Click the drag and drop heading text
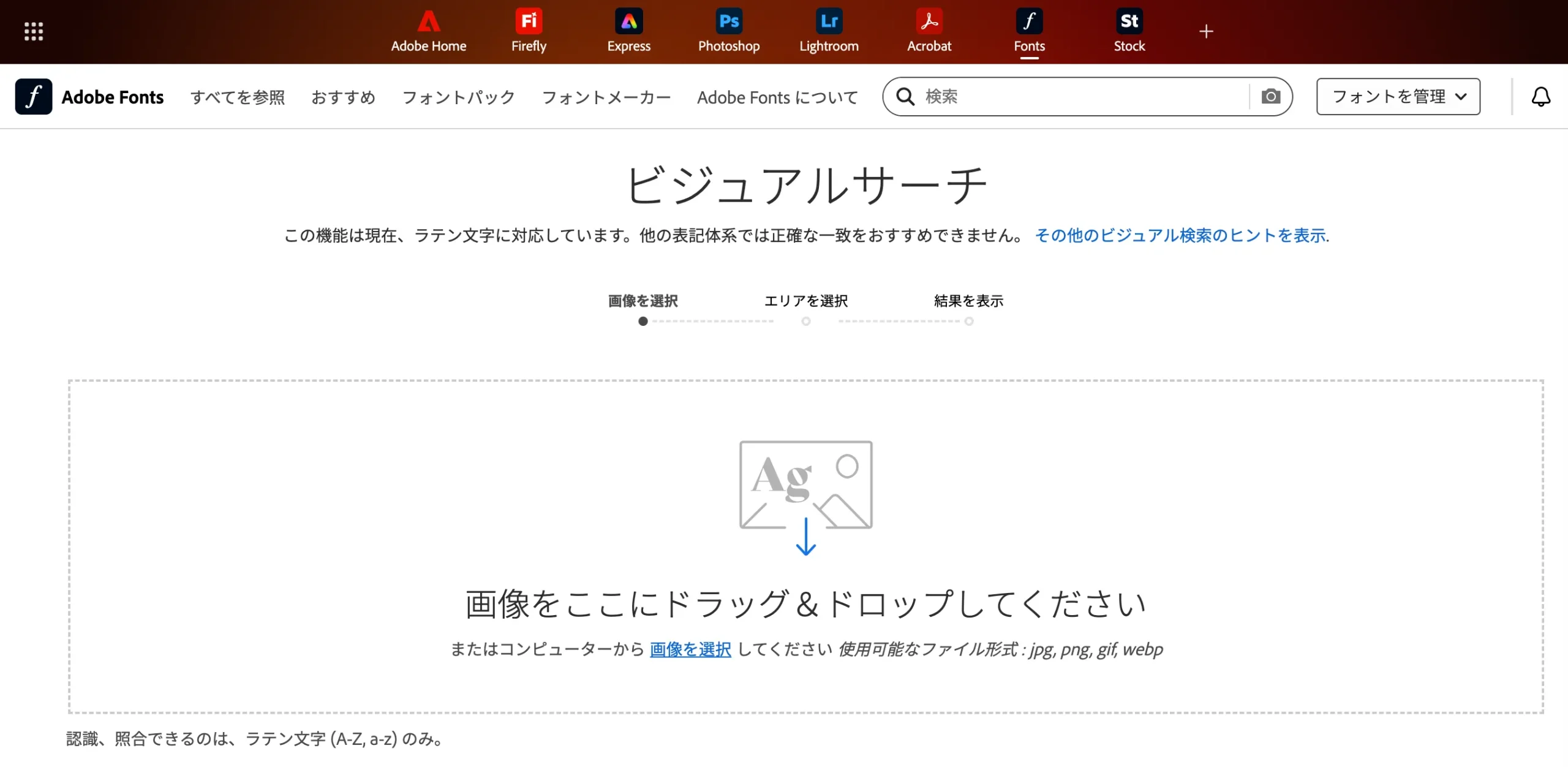Viewport: 1568px width, 767px height. (806, 604)
